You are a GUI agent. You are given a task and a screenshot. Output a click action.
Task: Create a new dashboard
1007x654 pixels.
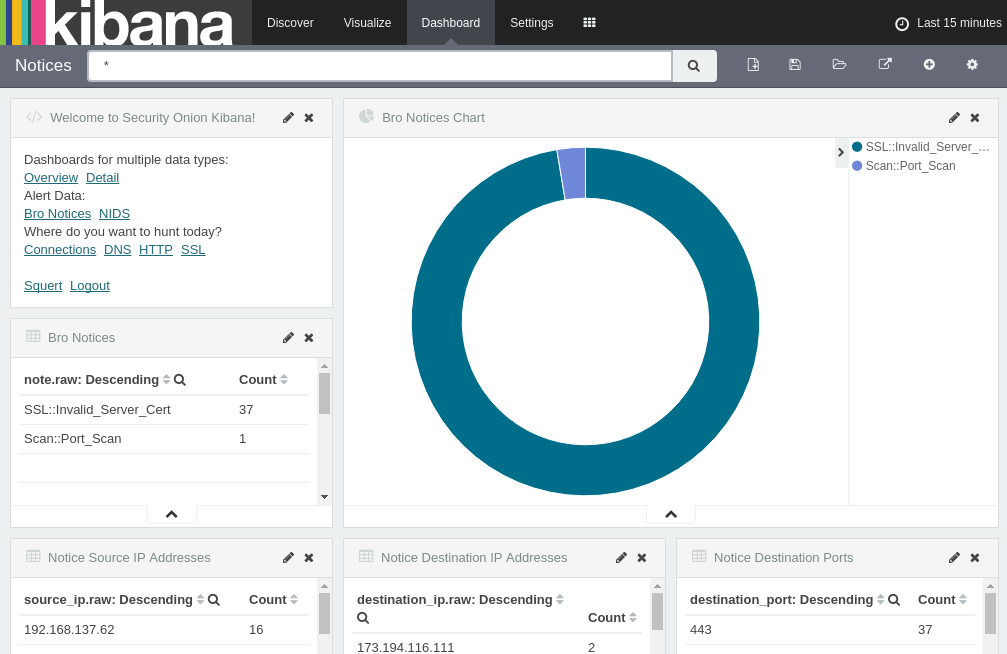[x=753, y=64]
